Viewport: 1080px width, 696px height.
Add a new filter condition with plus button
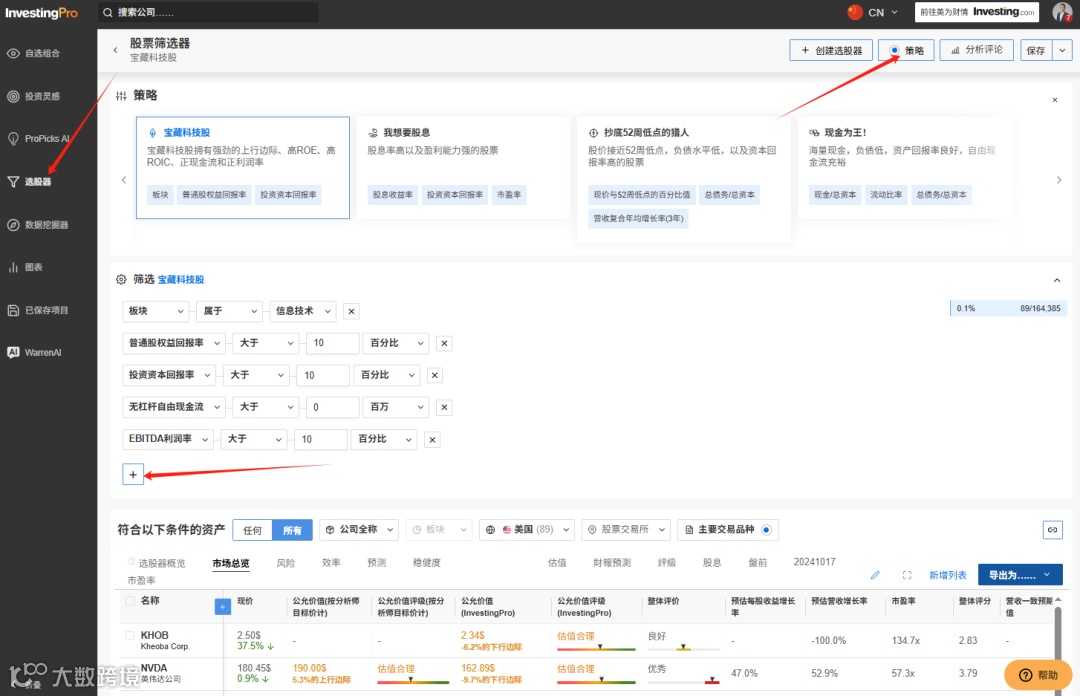click(x=133, y=474)
